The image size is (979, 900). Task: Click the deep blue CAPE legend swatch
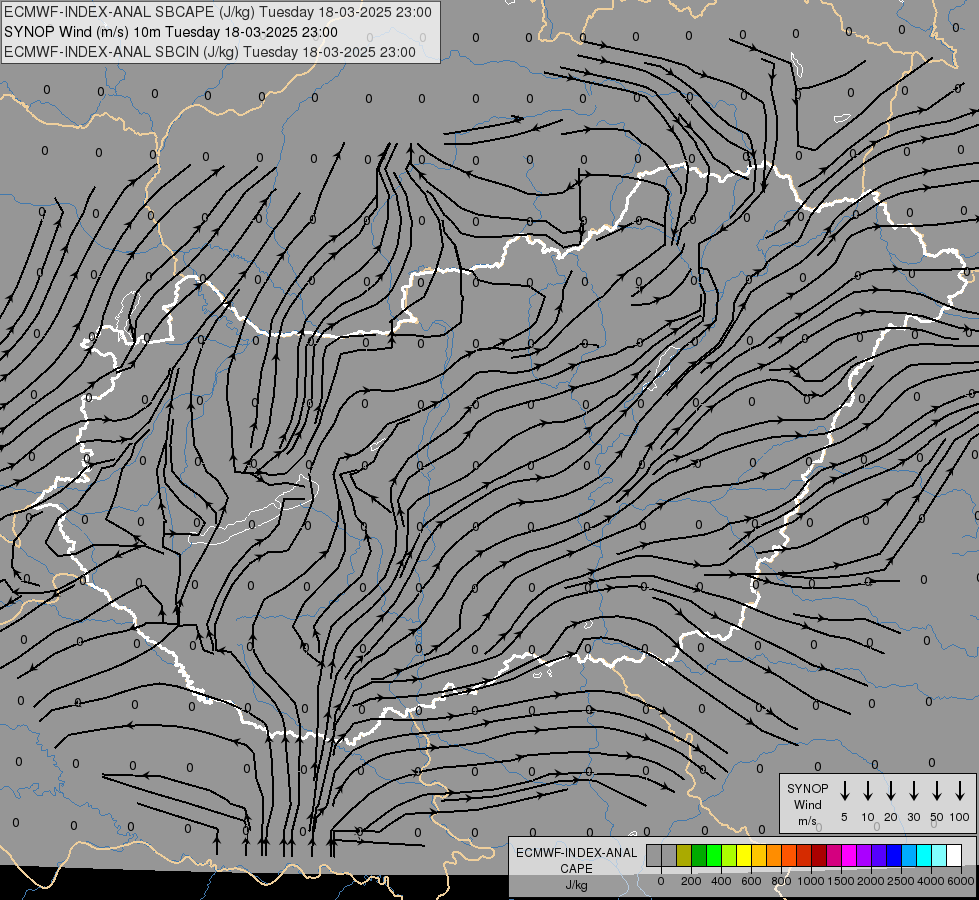[x=893, y=855]
